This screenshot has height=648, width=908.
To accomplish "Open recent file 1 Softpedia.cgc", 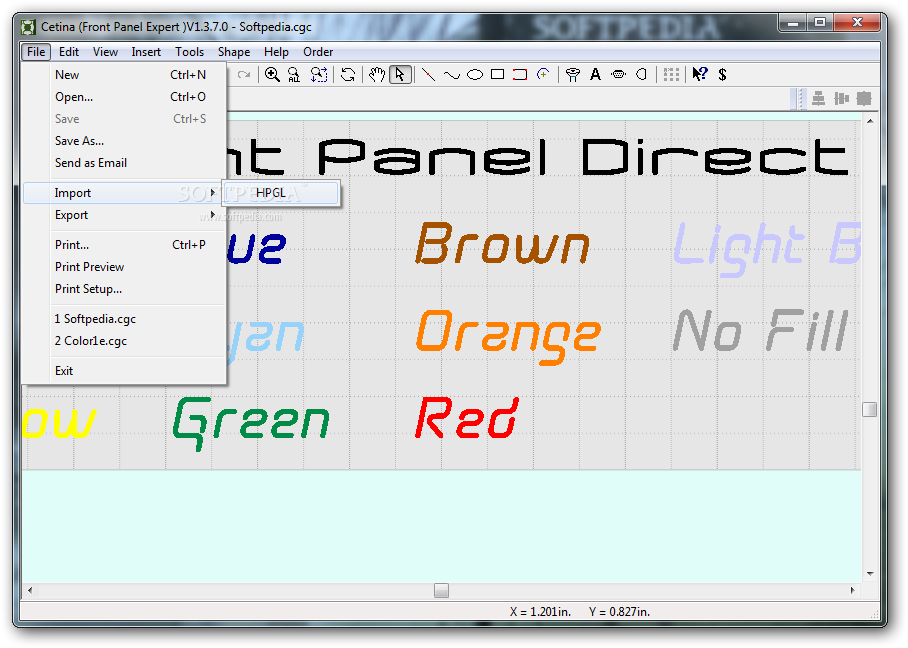I will (x=123, y=319).
